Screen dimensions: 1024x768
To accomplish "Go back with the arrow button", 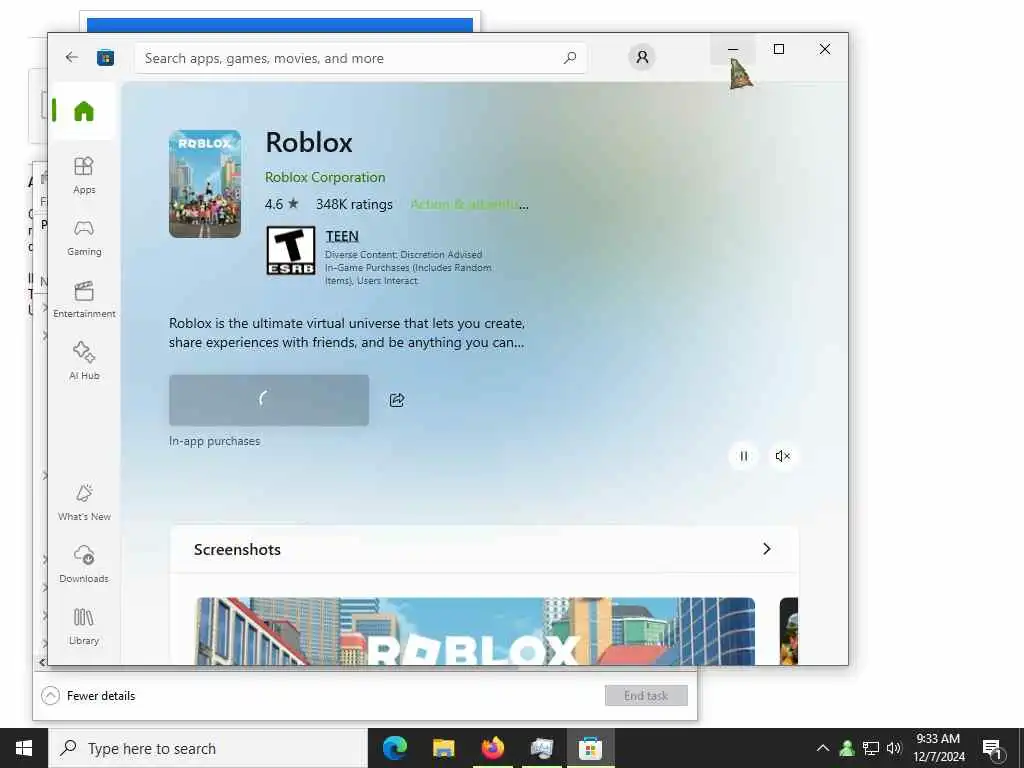I will tap(72, 57).
